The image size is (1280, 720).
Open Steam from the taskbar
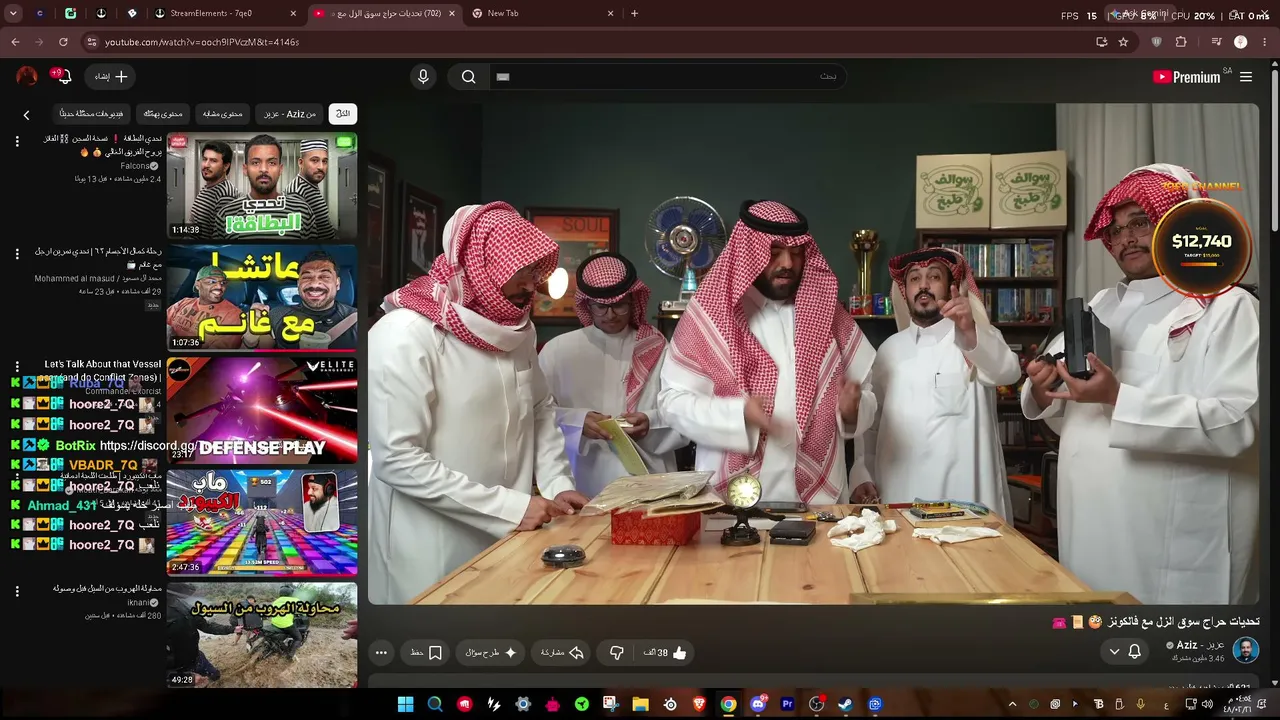pyautogui.click(x=846, y=704)
